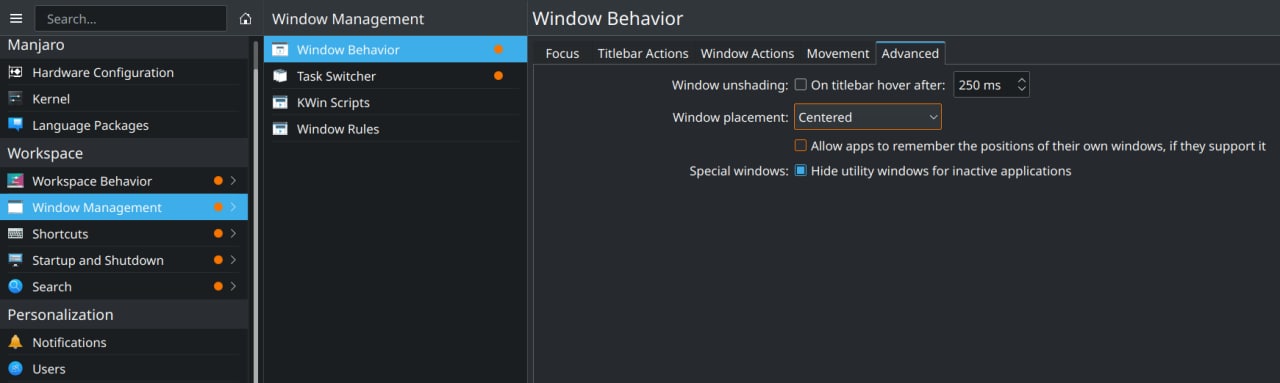Viewport: 1280px width, 383px height.
Task: Select the Advanced tab
Action: (x=910, y=53)
